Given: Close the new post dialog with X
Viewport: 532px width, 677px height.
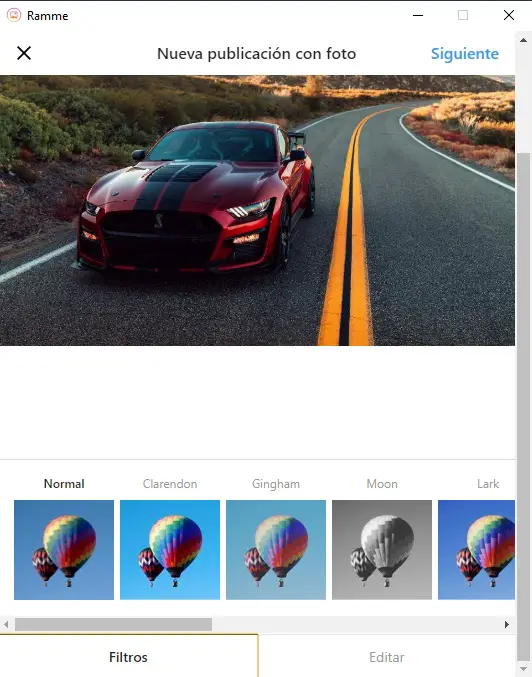Looking at the screenshot, I should [x=24, y=53].
